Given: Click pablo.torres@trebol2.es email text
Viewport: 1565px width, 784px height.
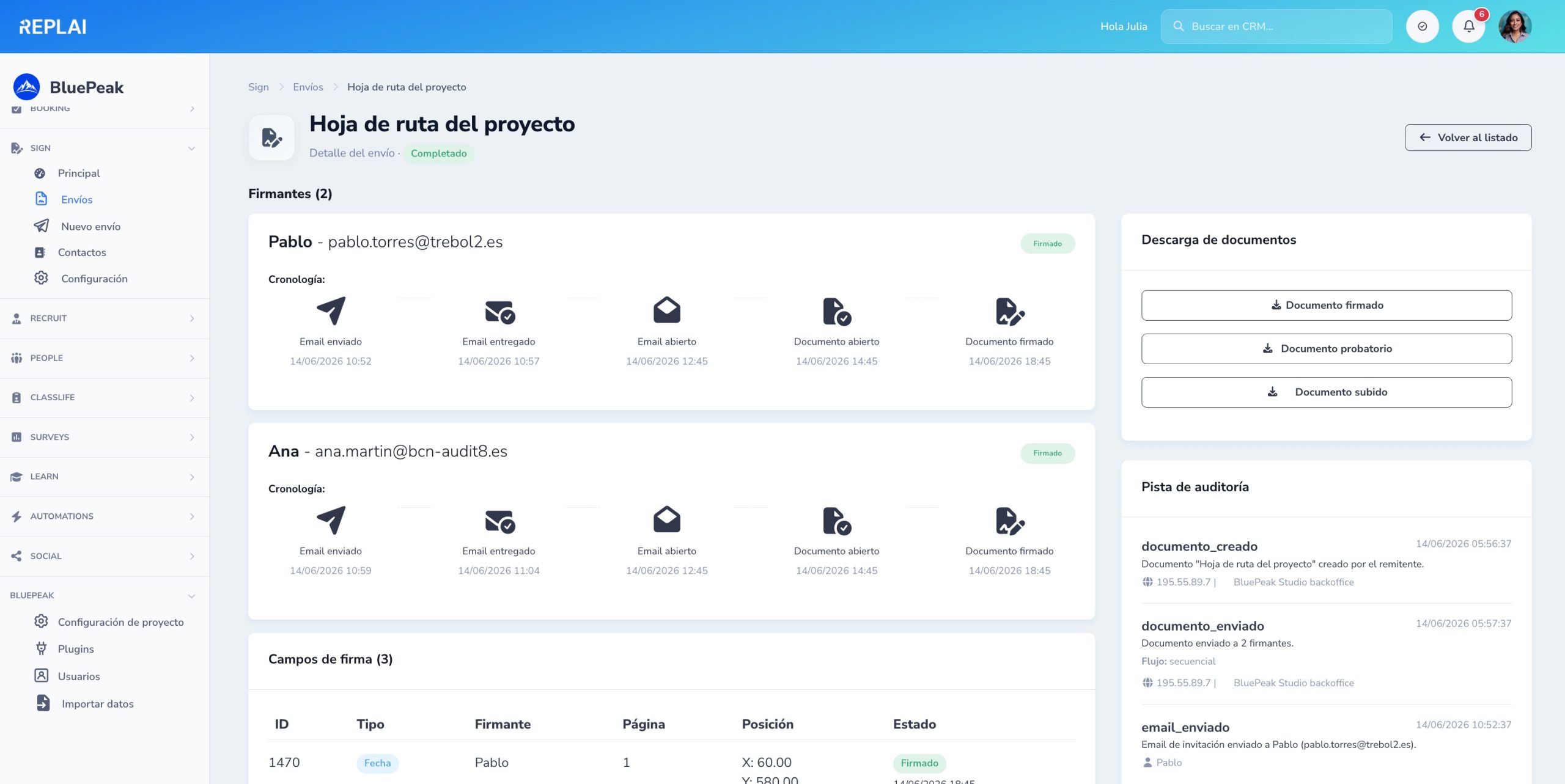Looking at the screenshot, I should click(415, 242).
